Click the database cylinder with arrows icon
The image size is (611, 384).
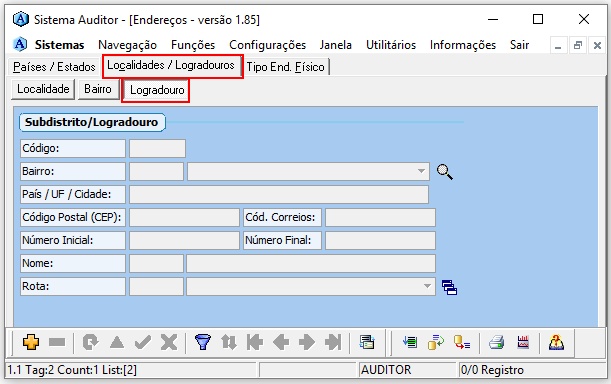(436, 342)
